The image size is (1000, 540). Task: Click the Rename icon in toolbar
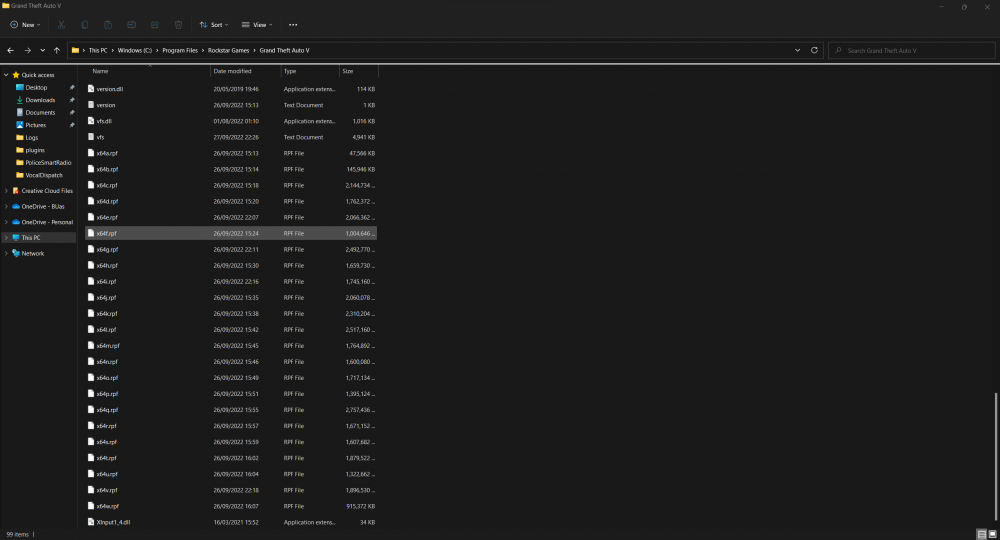tap(131, 25)
